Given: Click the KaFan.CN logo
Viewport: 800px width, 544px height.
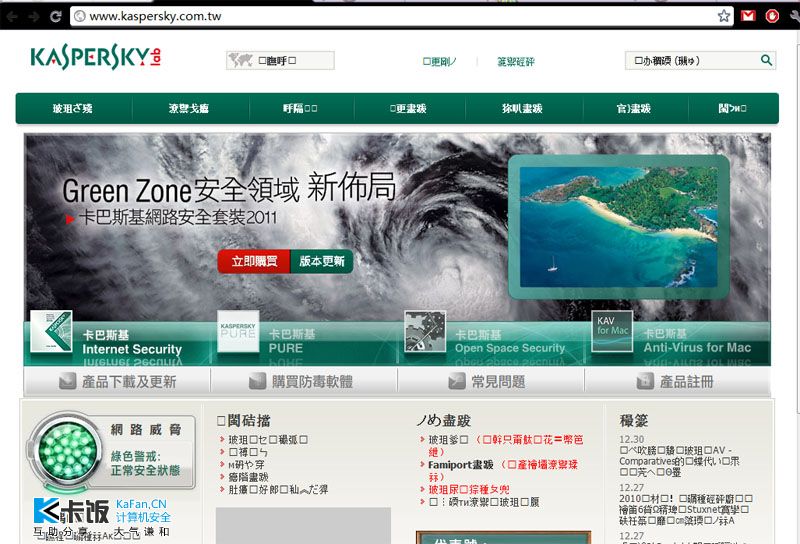Looking at the screenshot, I should coord(102,516).
